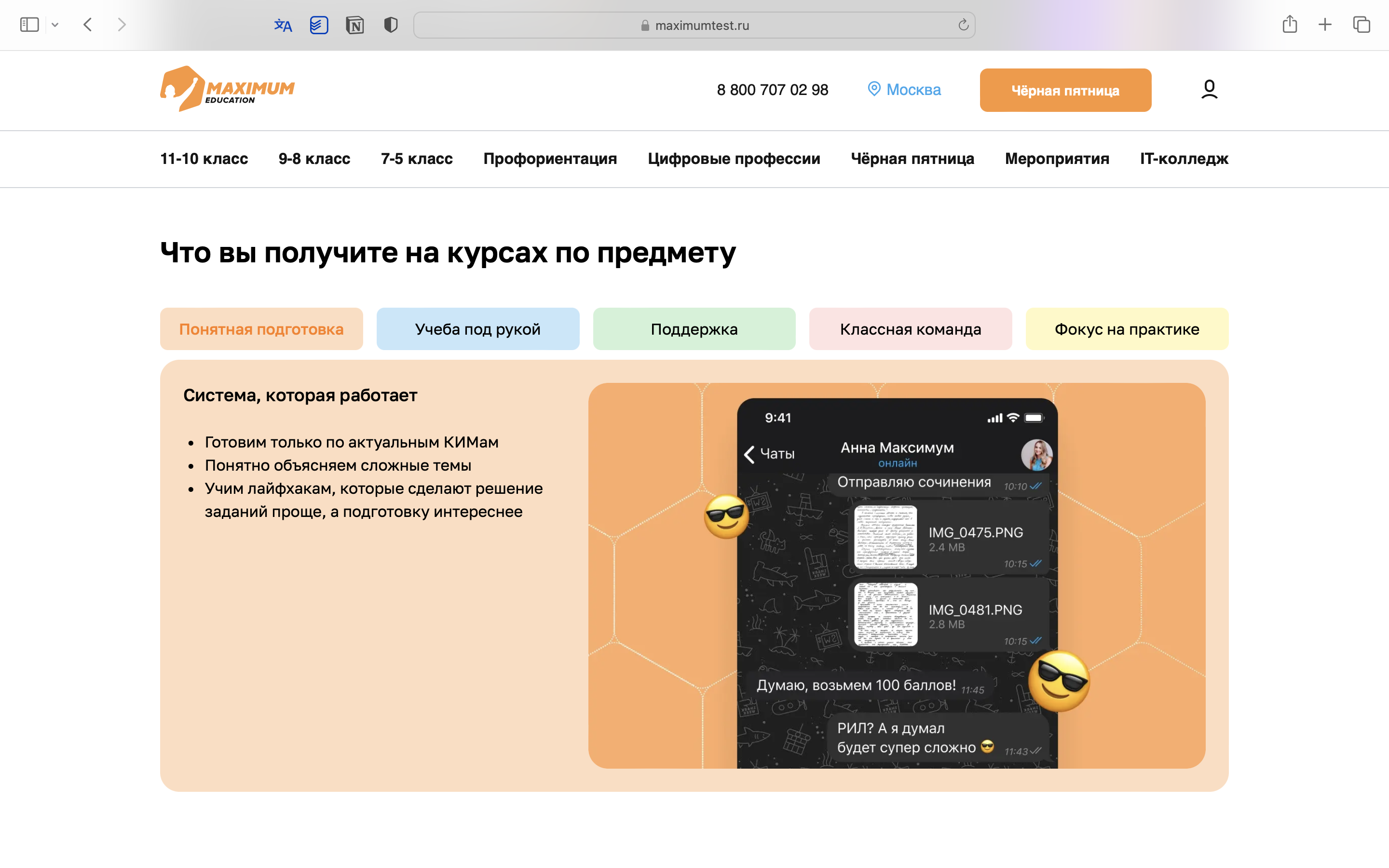Click the Анна Максимум chat title
The width and height of the screenshot is (1389, 868).
[x=897, y=448]
